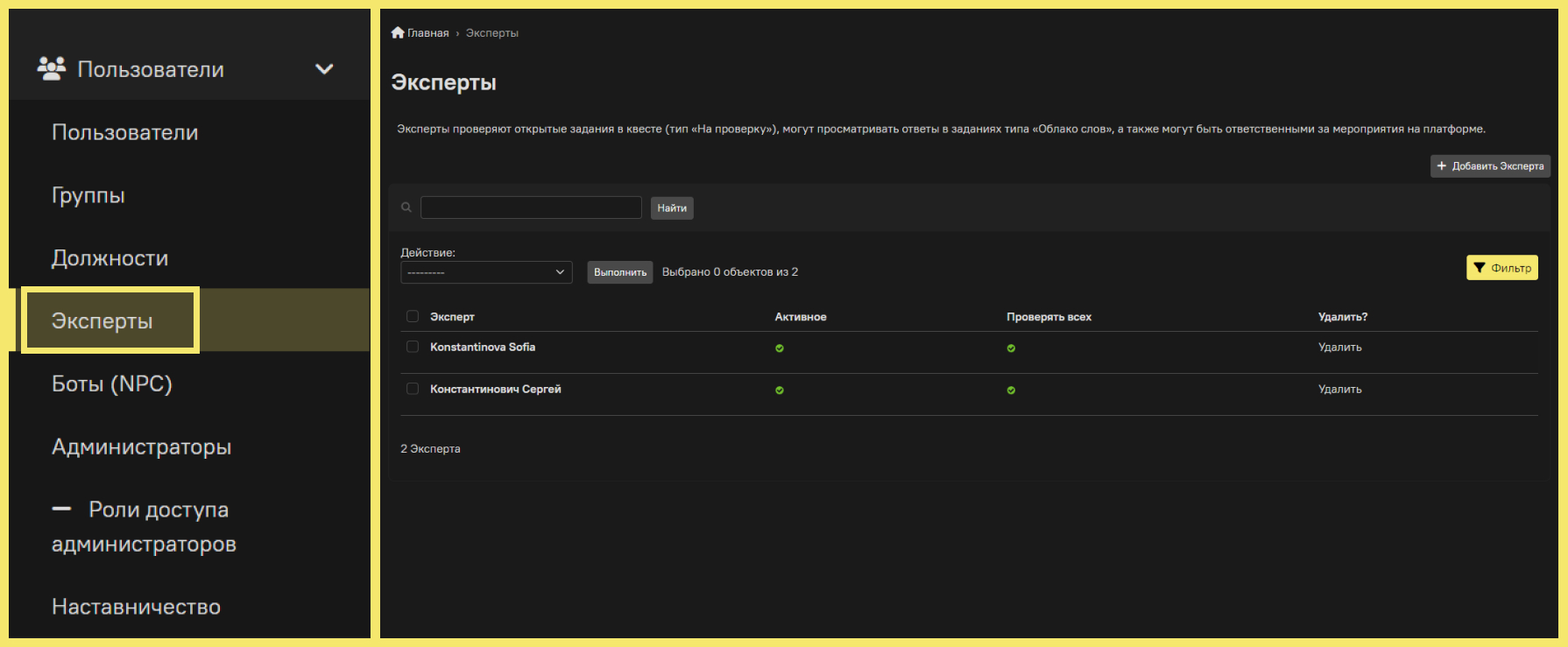Viewport: 1568px width, 647px height.
Task: Click the Удалить? column header
Action: click(1343, 317)
